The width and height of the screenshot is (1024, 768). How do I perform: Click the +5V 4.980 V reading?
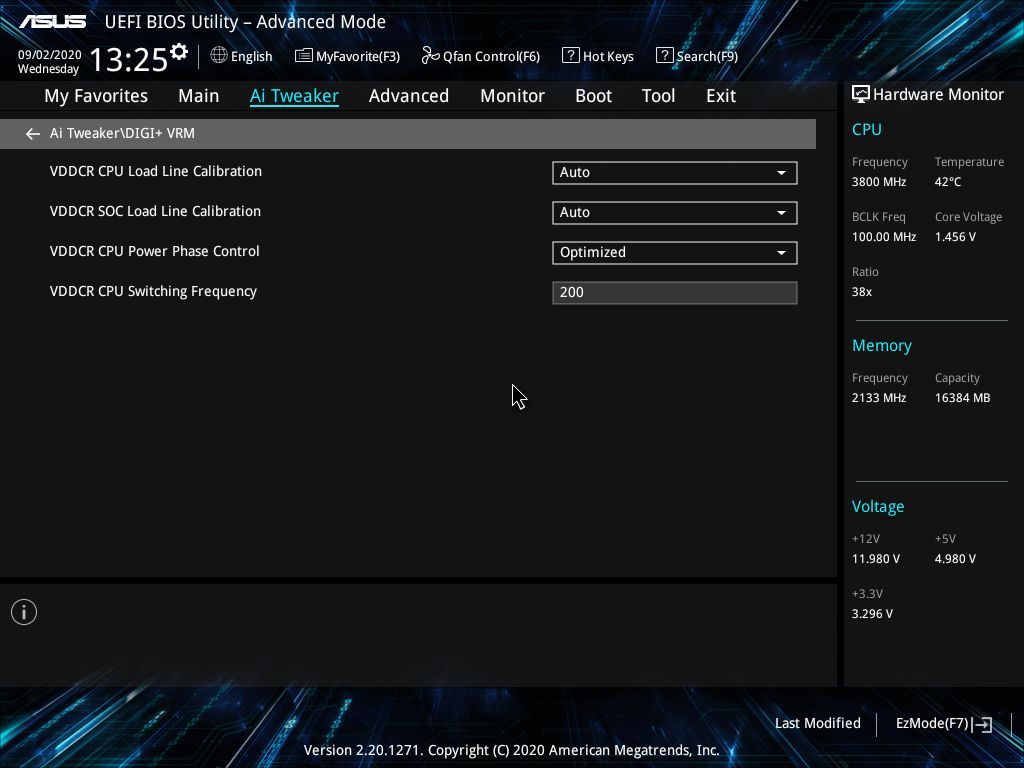[x=955, y=559]
